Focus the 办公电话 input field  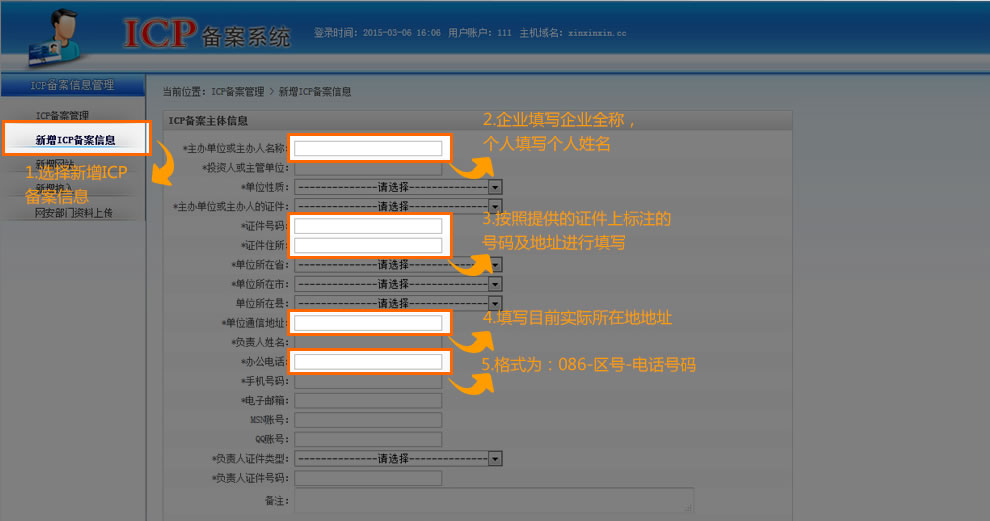click(368, 362)
